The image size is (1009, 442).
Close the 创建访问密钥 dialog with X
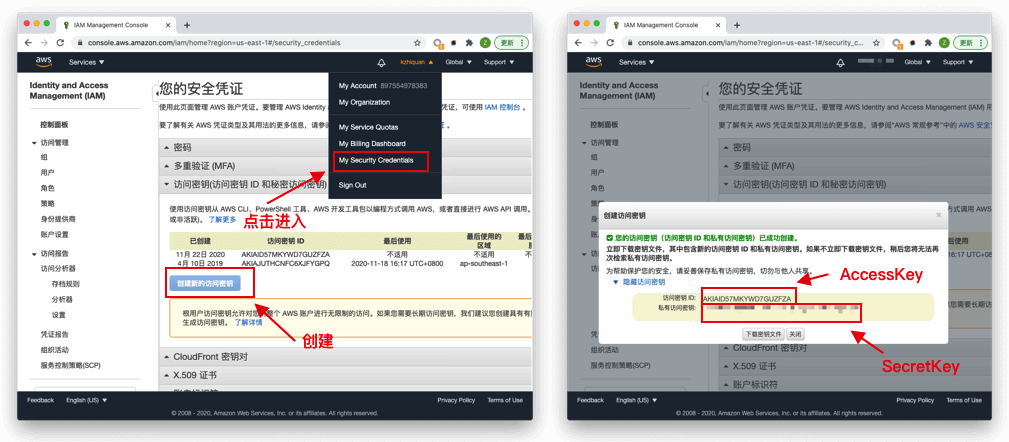[939, 214]
